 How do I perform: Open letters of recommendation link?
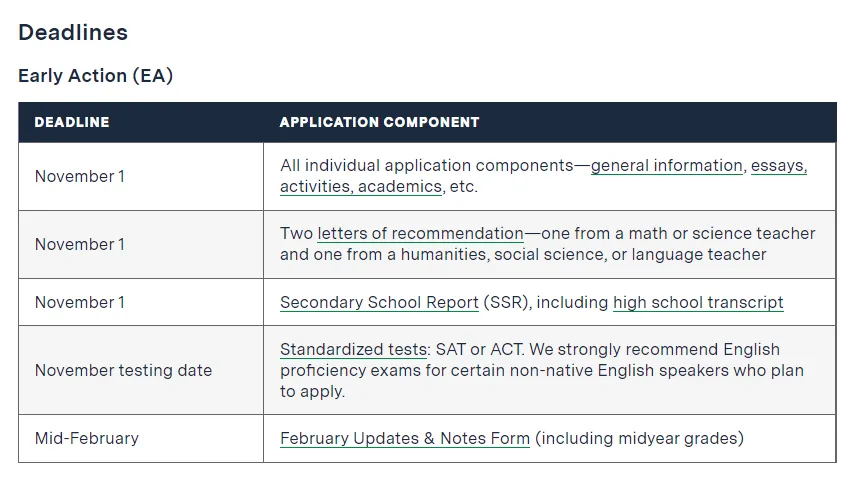[421, 234]
